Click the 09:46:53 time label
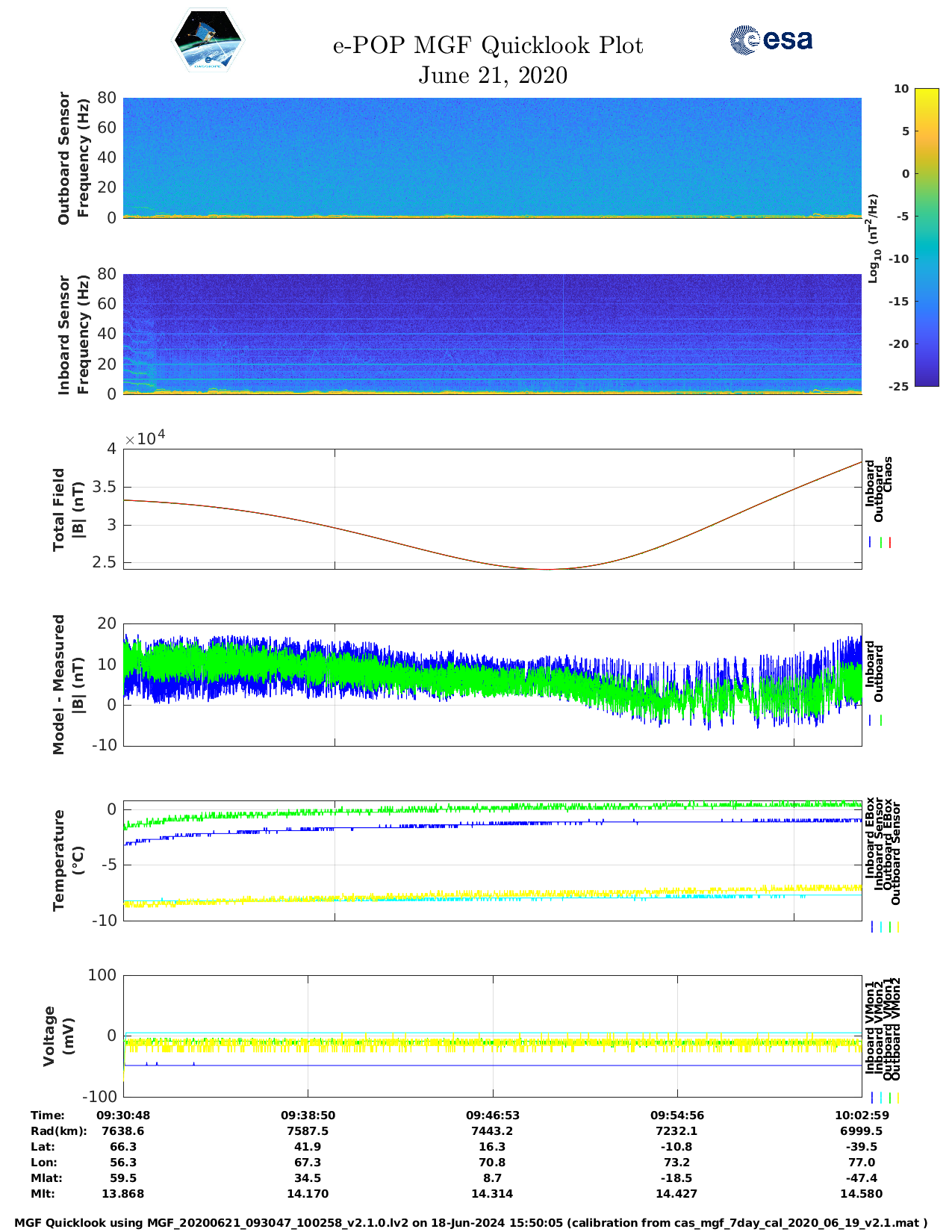This screenshot has height=1232, width=952. (x=492, y=1116)
